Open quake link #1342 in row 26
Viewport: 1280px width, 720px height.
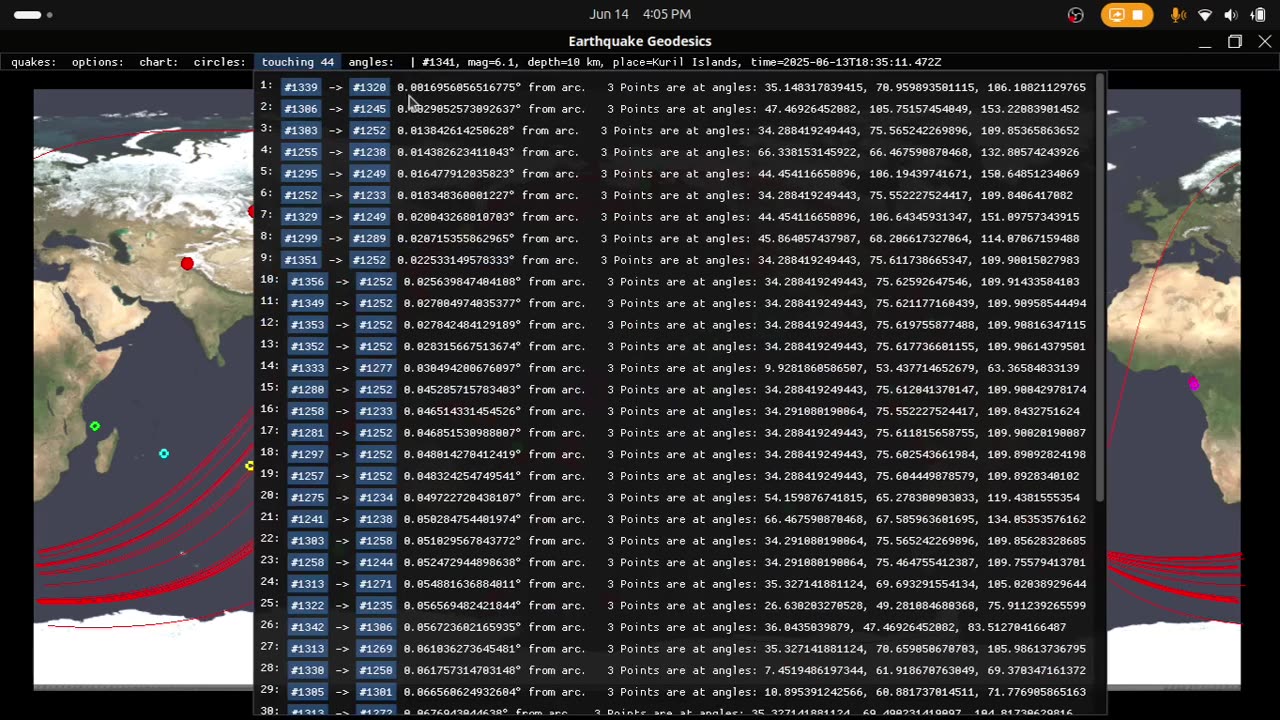click(x=307, y=628)
